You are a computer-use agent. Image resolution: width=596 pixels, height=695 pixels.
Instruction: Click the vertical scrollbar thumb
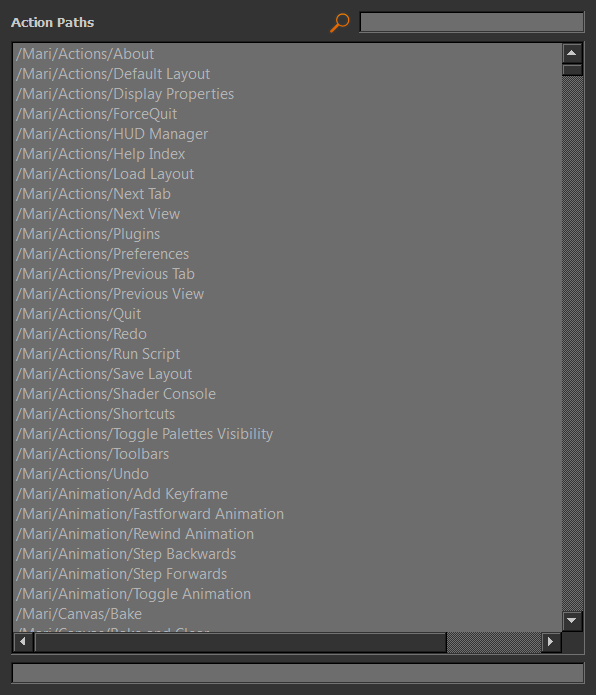tap(572, 70)
